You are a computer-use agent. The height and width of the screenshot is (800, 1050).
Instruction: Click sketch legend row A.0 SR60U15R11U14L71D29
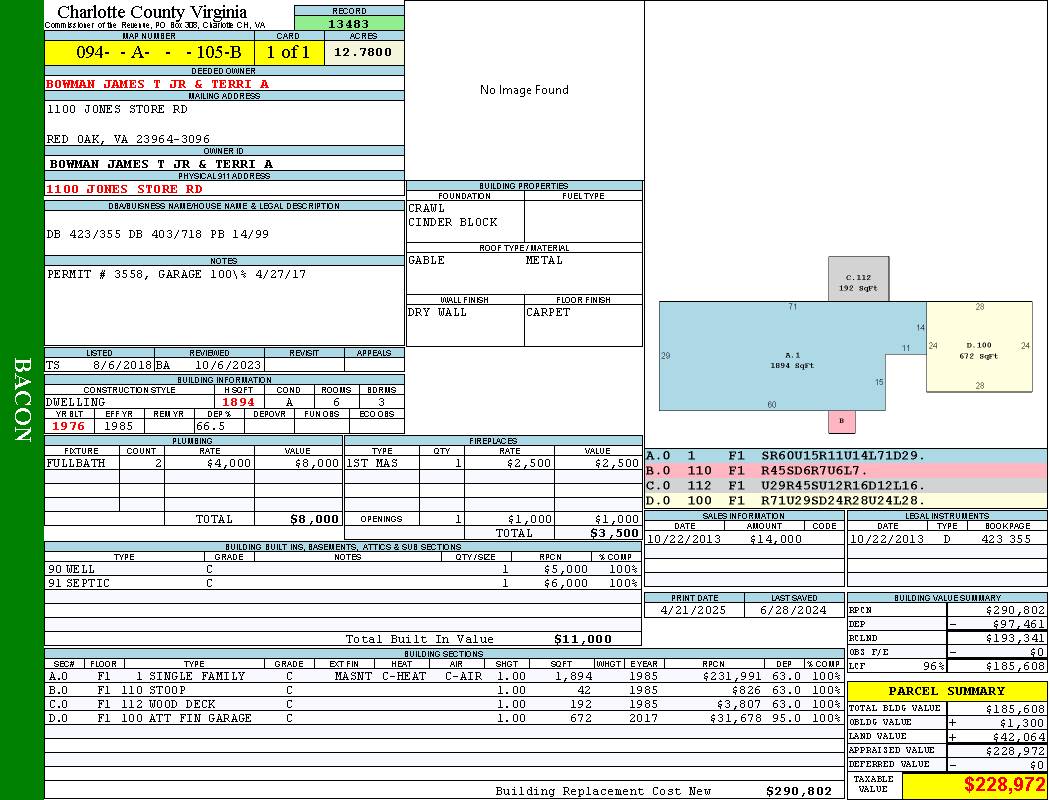point(846,456)
